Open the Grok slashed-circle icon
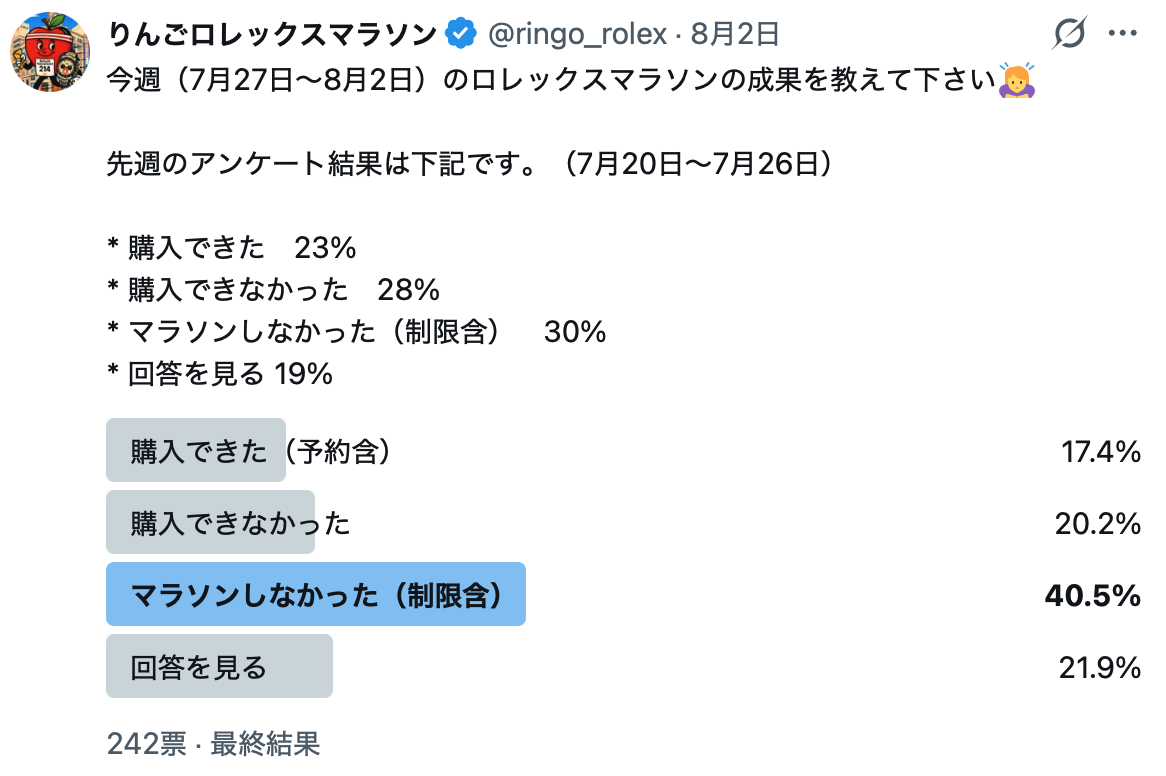 tap(1069, 33)
